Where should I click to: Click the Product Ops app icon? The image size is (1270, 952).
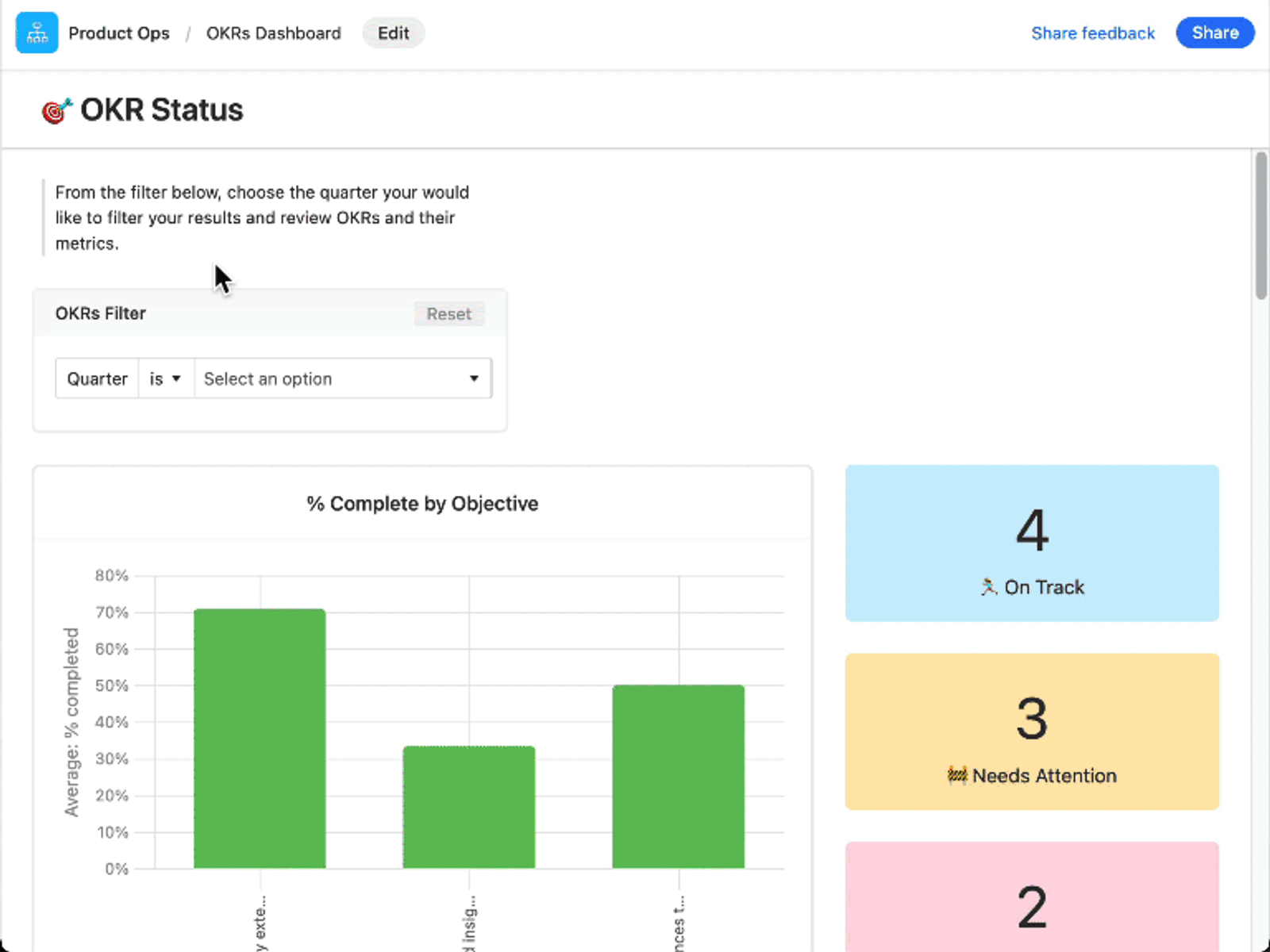(x=37, y=33)
